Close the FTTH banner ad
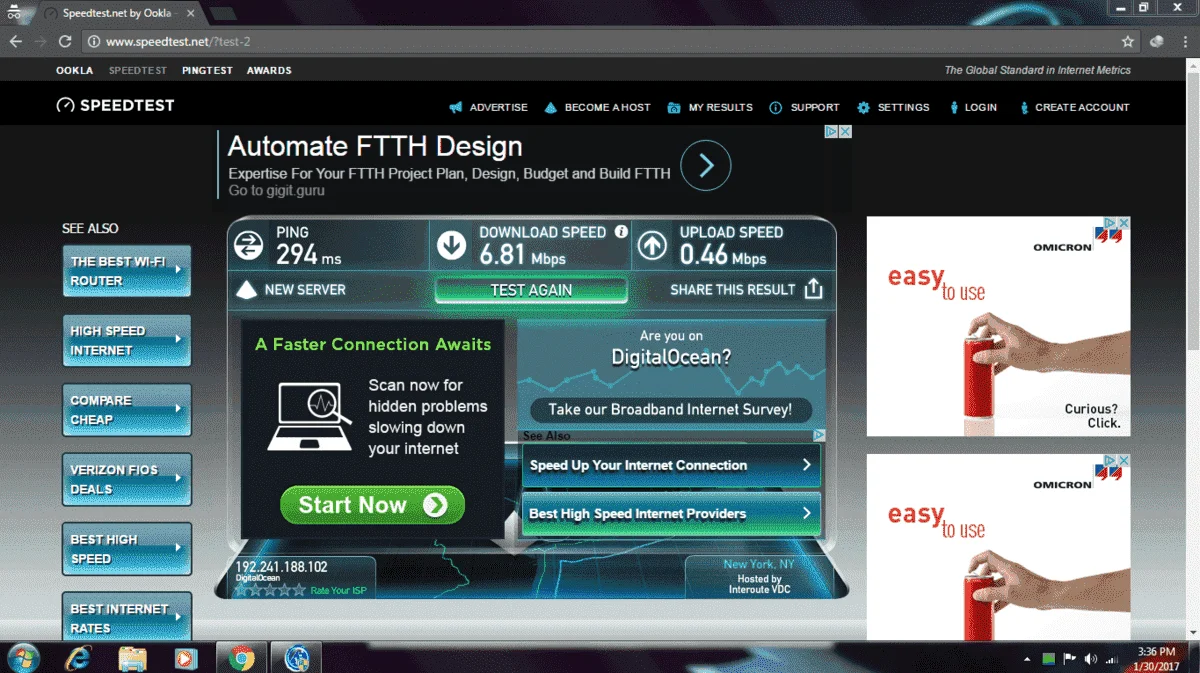The width and height of the screenshot is (1200, 673). pyautogui.click(x=845, y=132)
